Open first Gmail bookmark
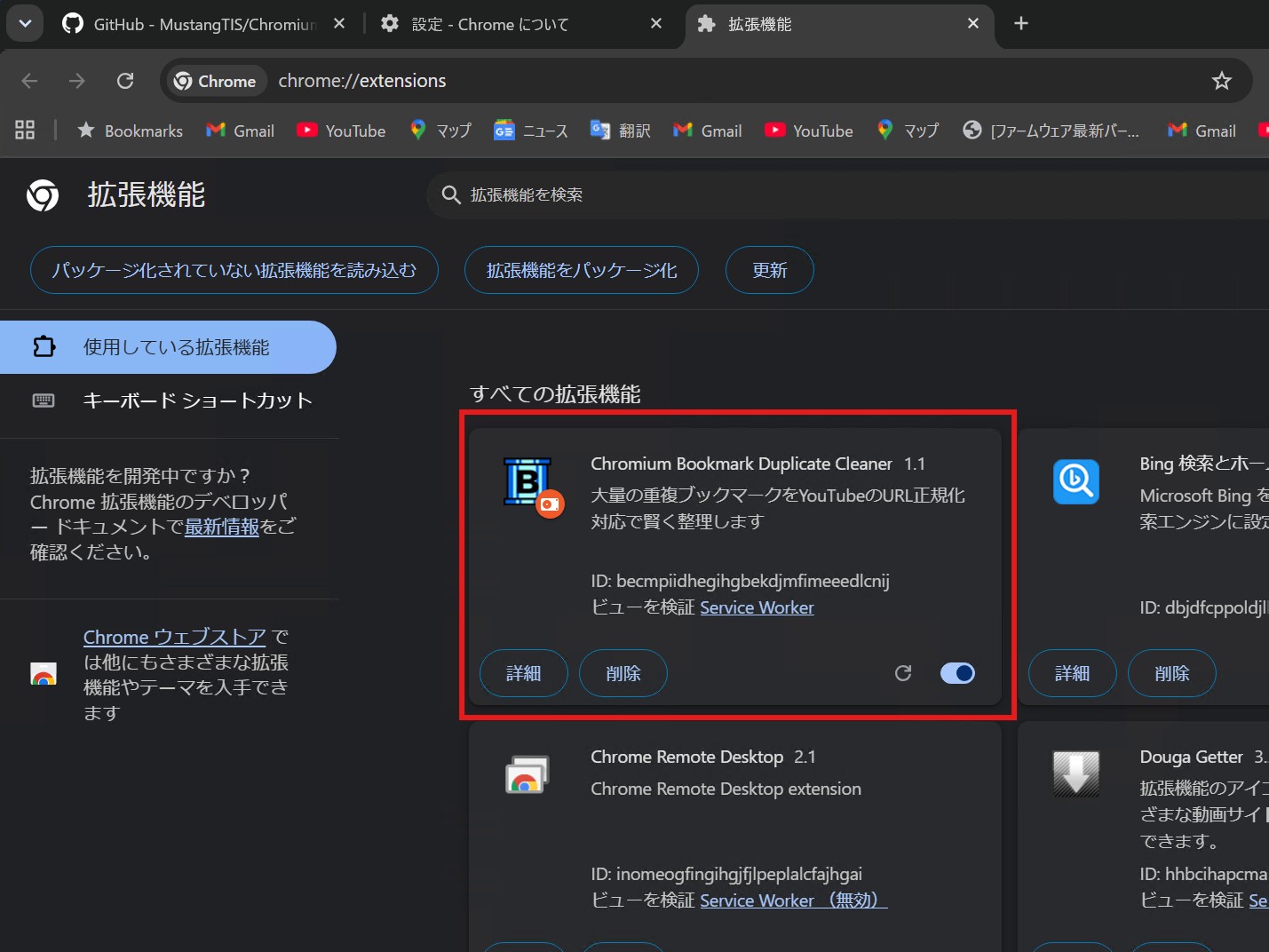 [241, 131]
